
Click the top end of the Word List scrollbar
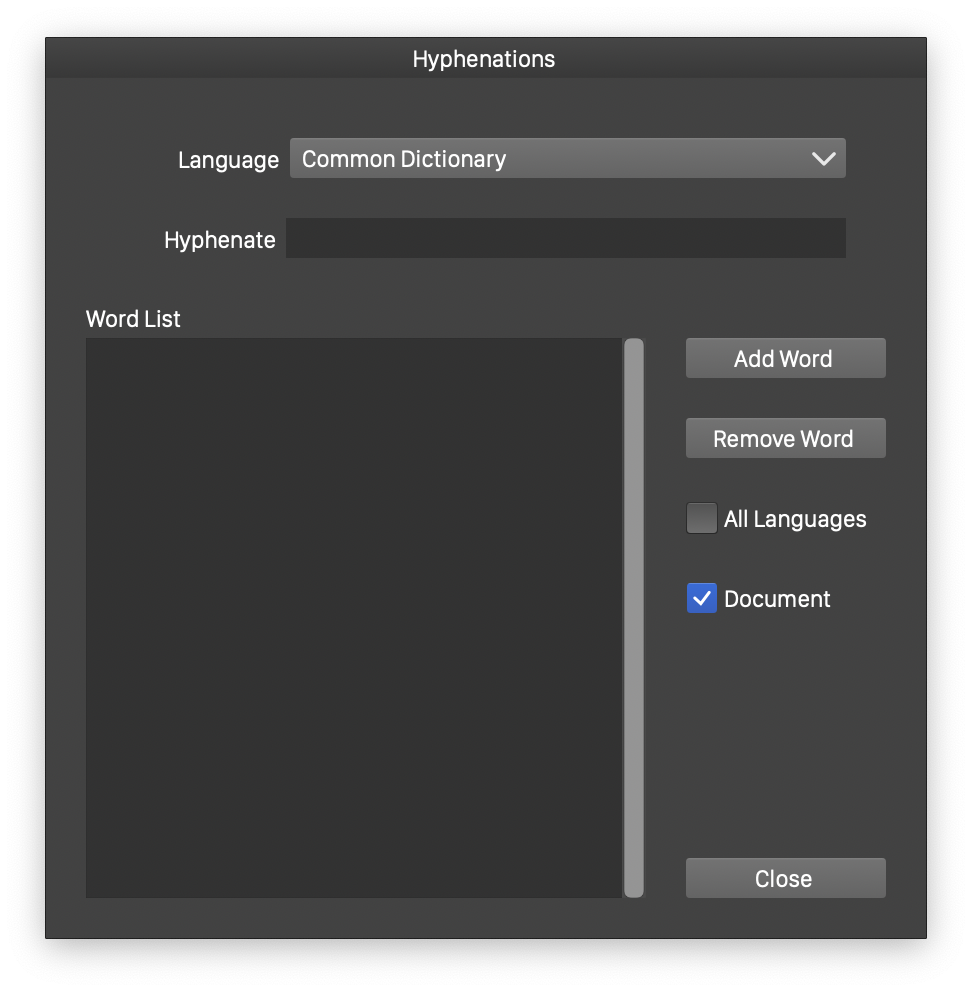coord(634,348)
